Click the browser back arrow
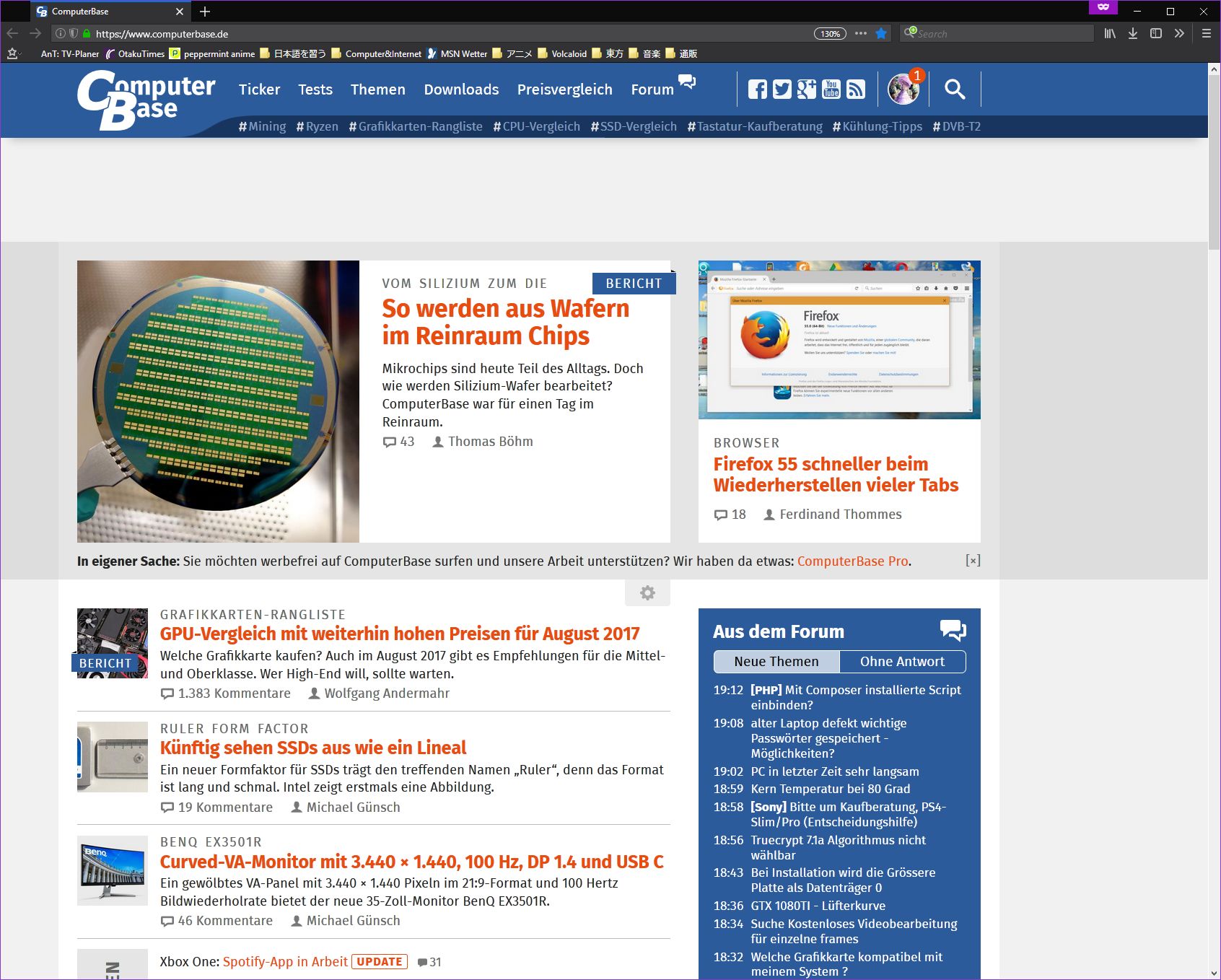This screenshot has height=980, width=1221. (12, 33)
